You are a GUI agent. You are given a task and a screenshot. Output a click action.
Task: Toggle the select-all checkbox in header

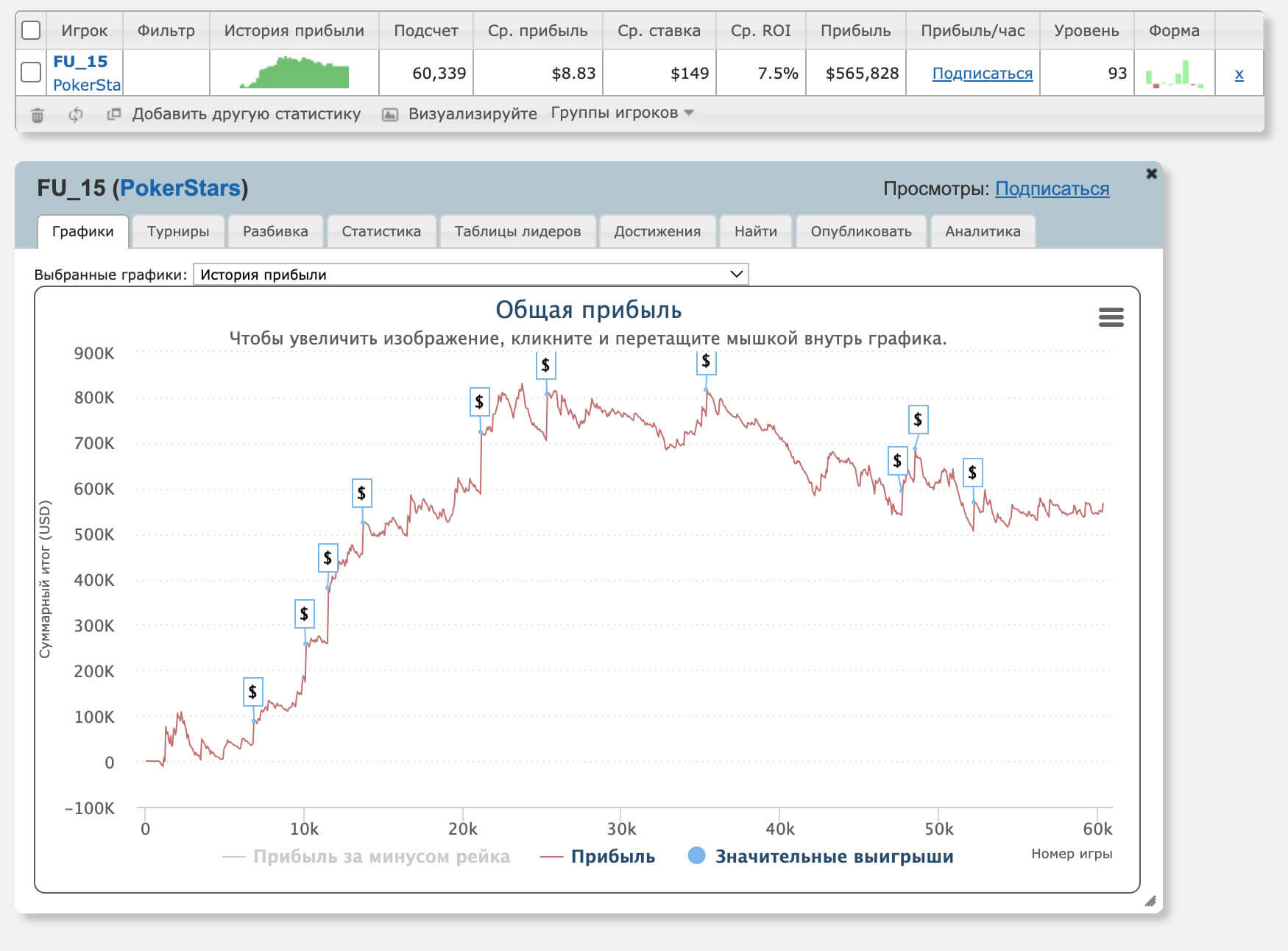pyautogui.click(x=31, y=30)
